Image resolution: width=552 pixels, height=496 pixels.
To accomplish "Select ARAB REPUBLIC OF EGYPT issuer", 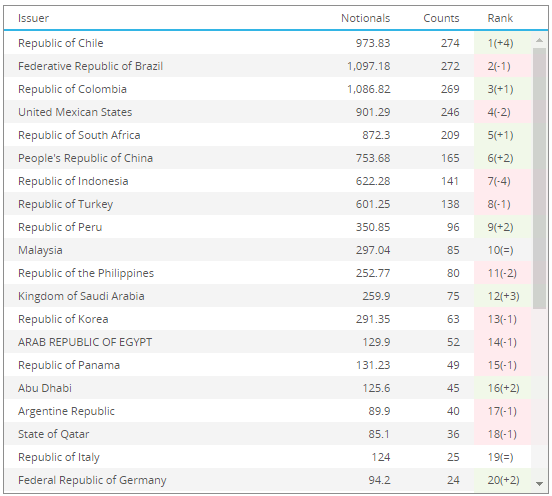I will [x=85, y=342].
